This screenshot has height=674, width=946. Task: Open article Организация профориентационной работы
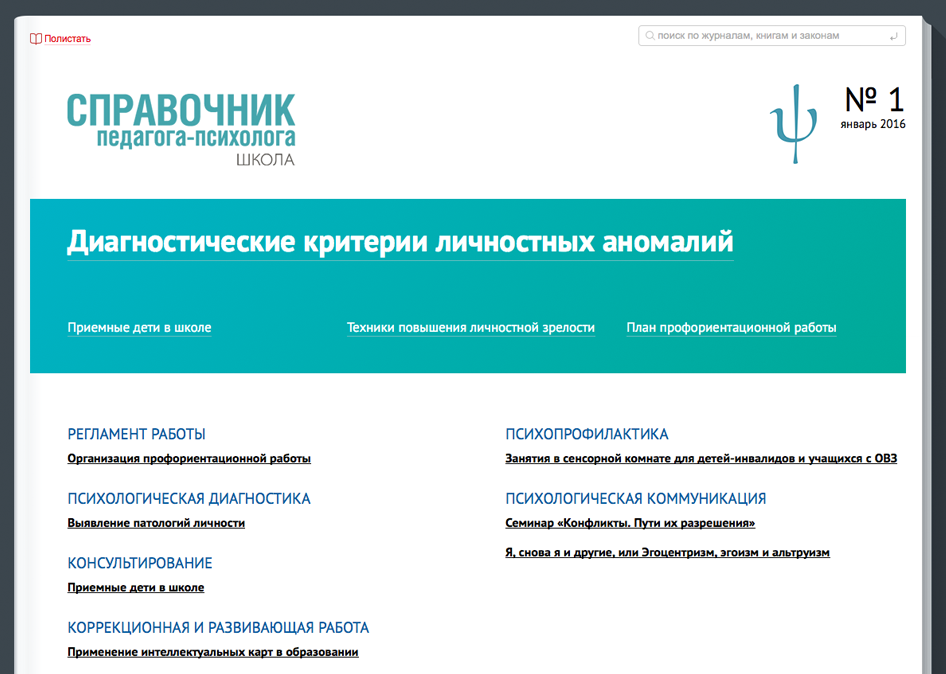coord(189,459)
